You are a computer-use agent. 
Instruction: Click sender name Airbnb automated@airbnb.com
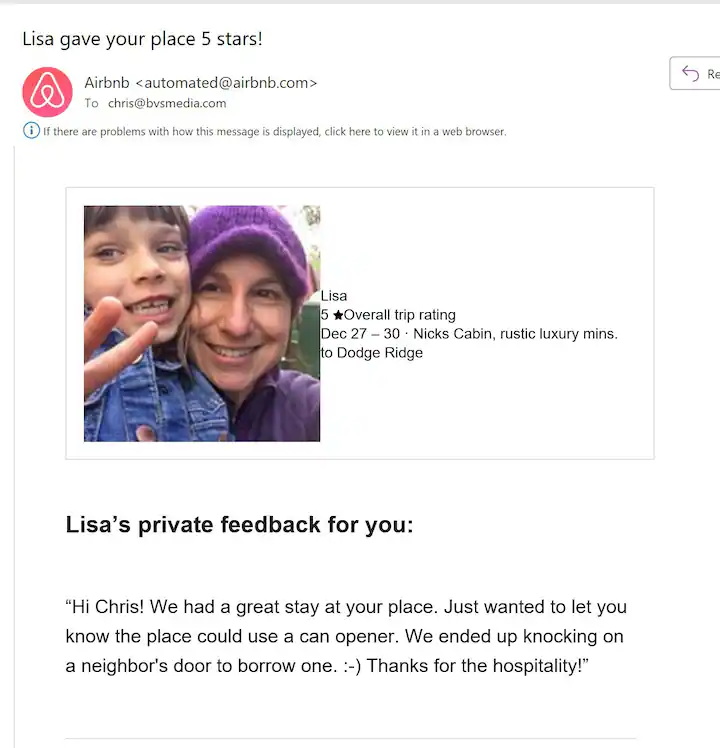click(200, 82)
